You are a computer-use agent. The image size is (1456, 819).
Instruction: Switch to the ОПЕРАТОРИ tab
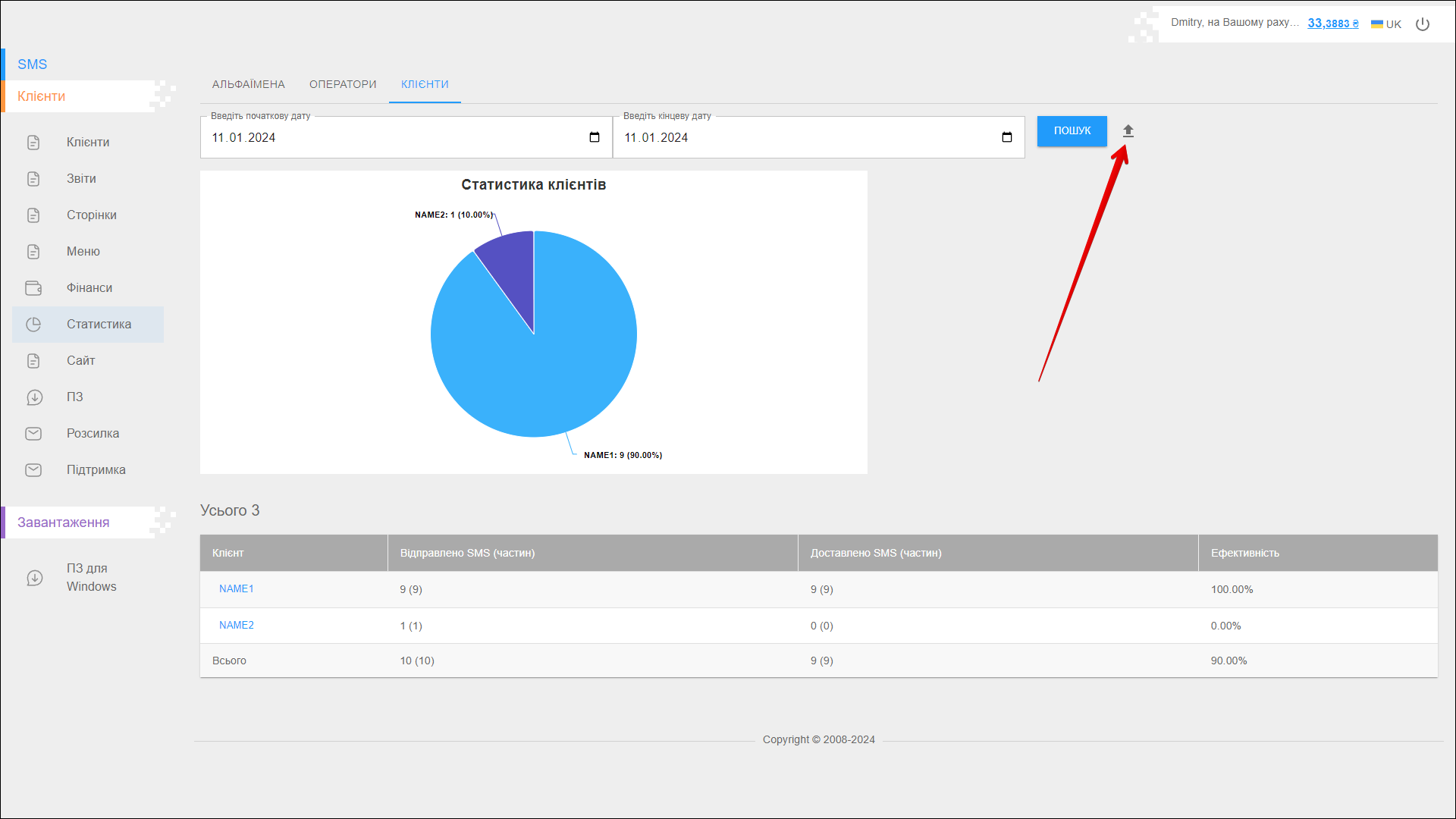[x=343, y=84]
